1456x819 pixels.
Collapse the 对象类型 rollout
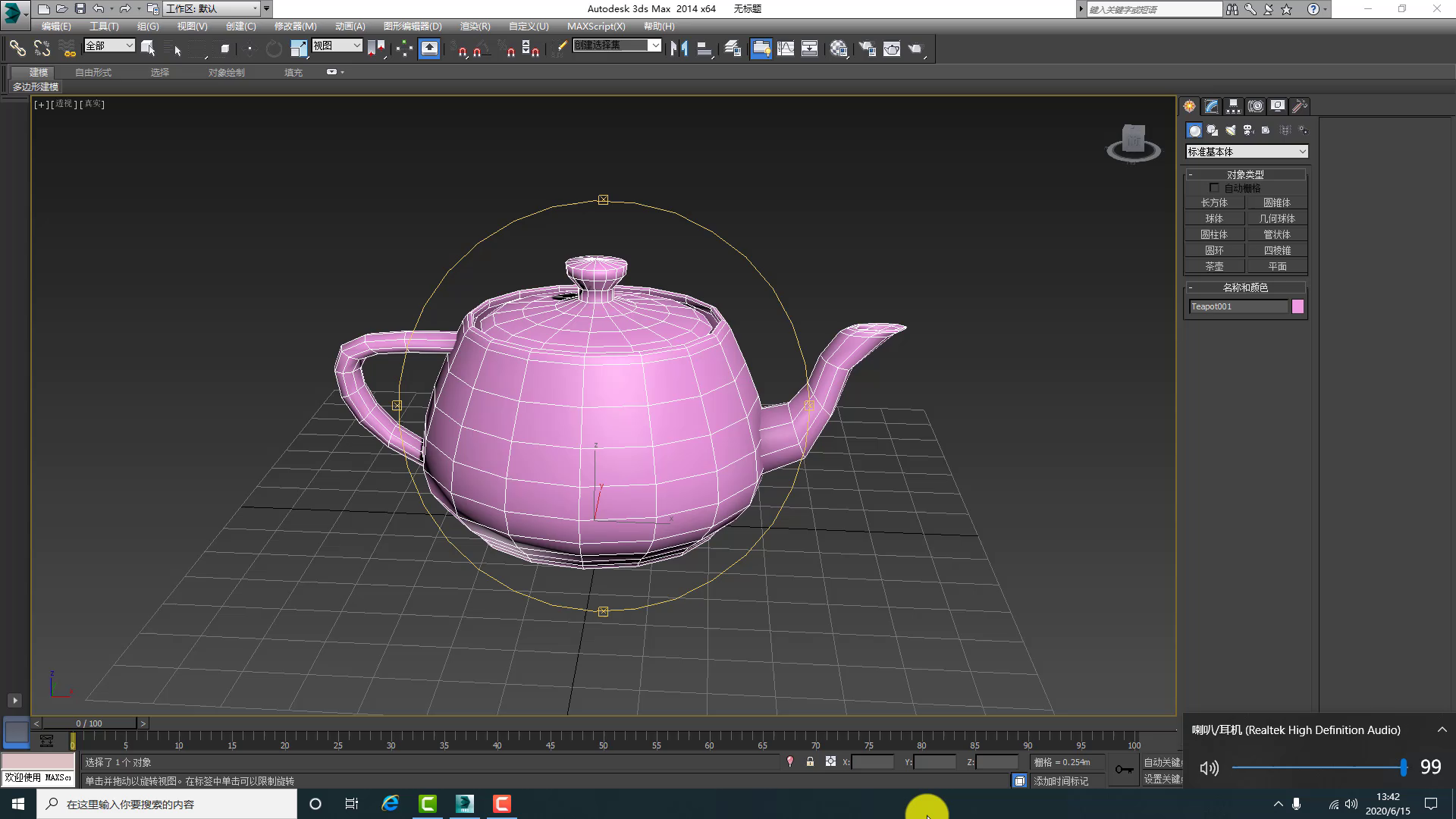[1245, 174]
